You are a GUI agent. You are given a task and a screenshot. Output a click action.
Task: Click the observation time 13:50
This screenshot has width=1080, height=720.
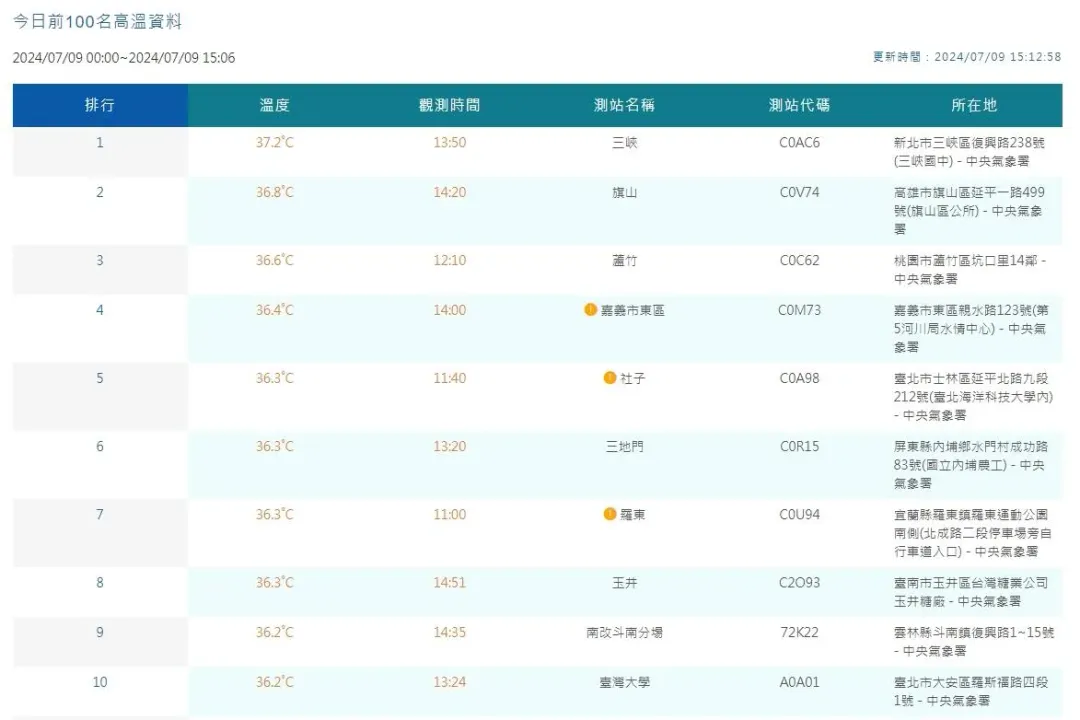pyautogui.click(x=450, y=143)
